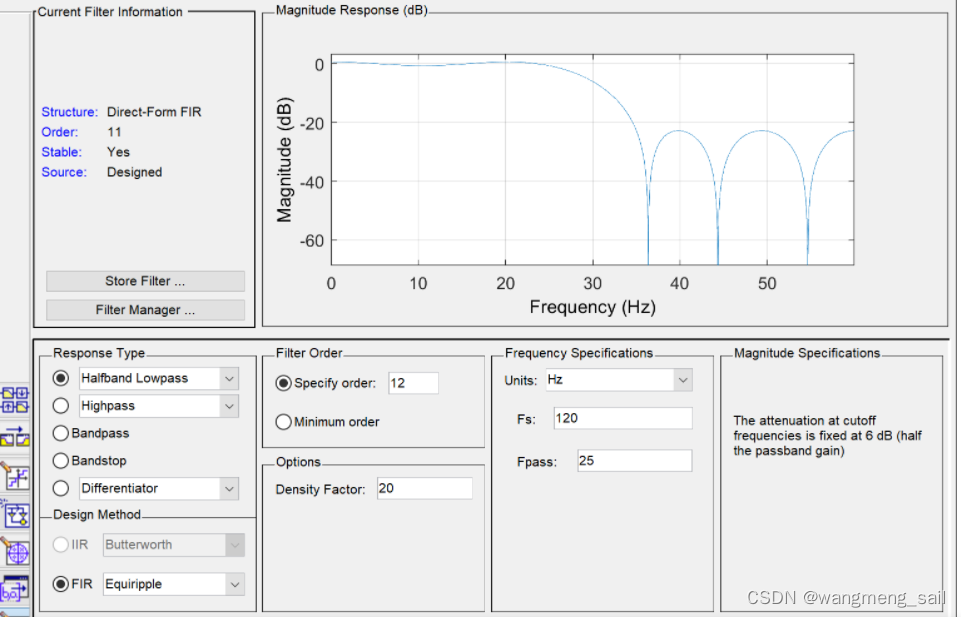Edit the Specify order value field
Image resolution: width=961 pixels, height=617 pixels.
point(413,383)
